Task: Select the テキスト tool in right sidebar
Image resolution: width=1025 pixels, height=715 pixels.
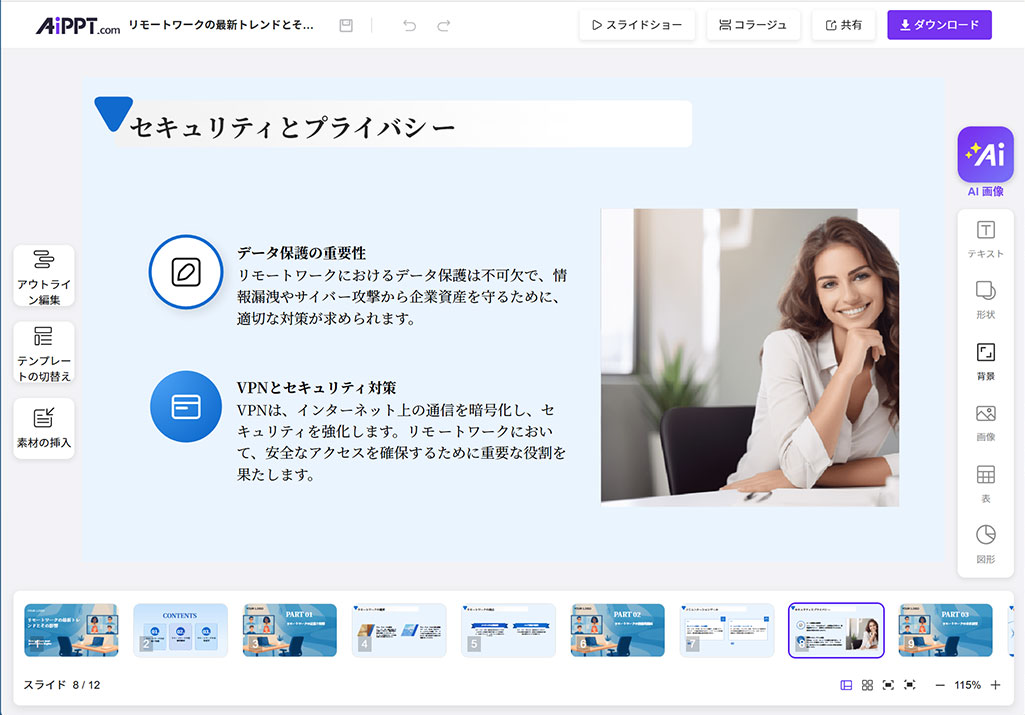Action: pyautogui.click(x=985, y=239)
